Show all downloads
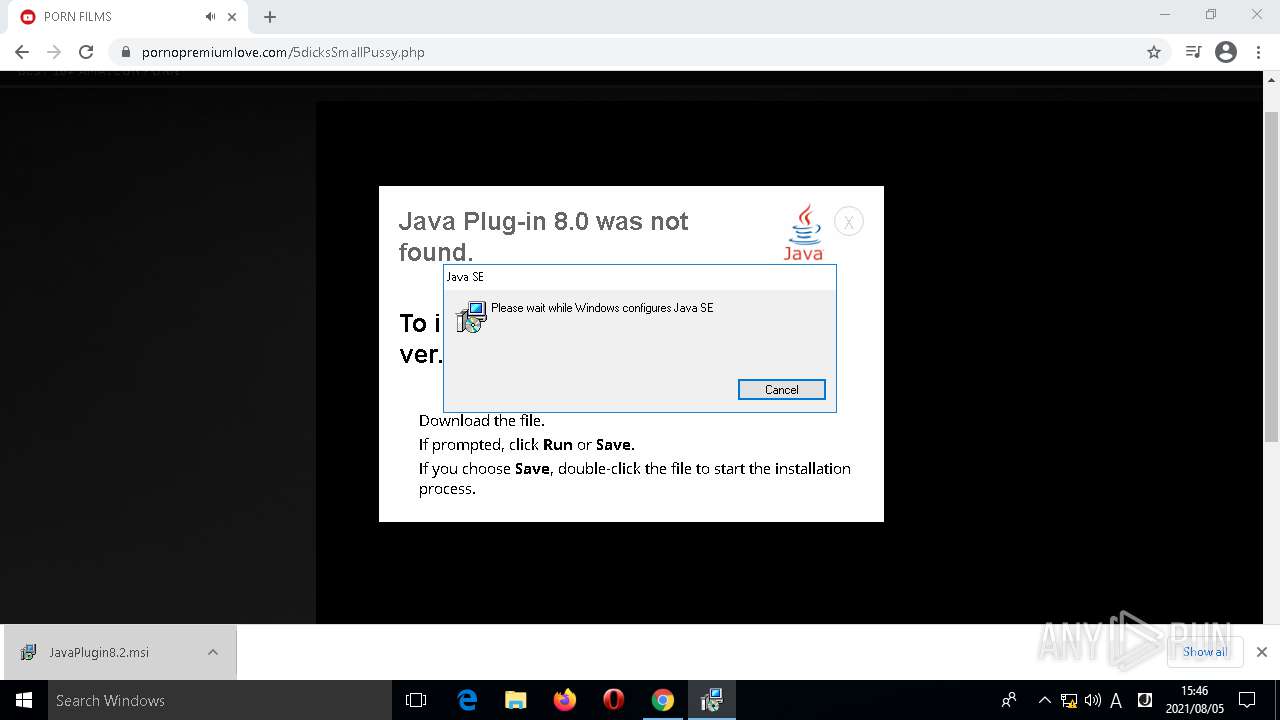 coord(1205,652)
